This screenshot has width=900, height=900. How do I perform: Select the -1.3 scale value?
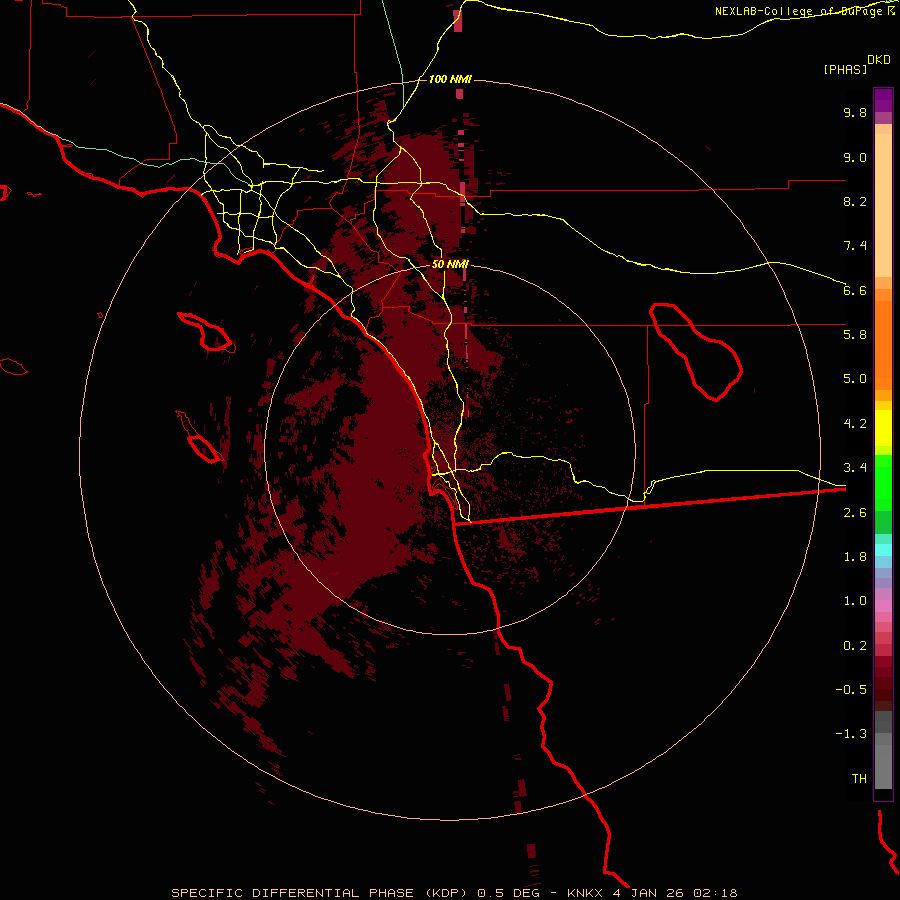851,734
